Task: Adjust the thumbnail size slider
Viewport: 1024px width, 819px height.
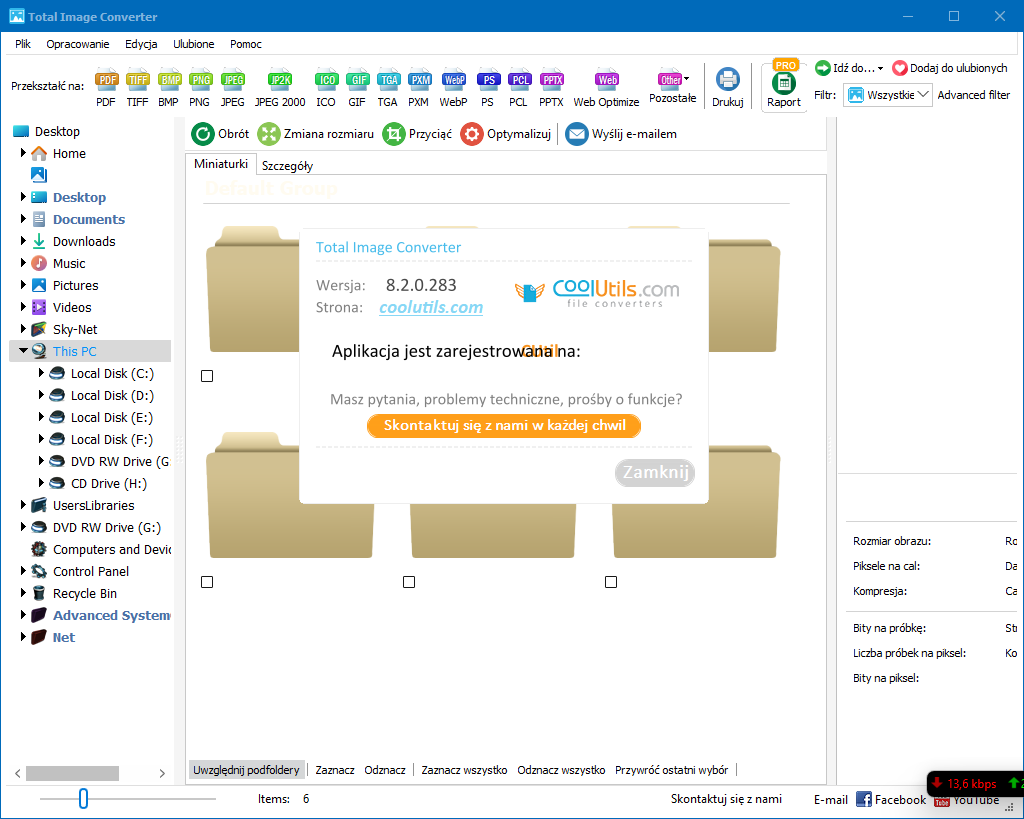Action: pos(83,798)
